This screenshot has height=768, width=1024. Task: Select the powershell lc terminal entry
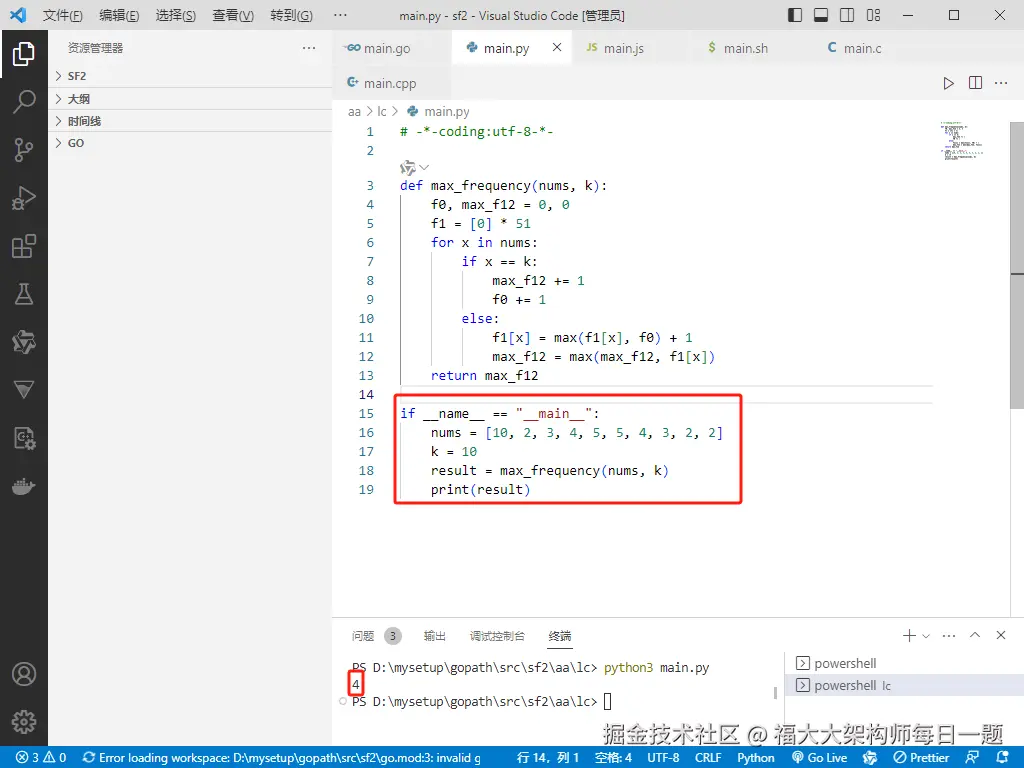coord(904,686)
